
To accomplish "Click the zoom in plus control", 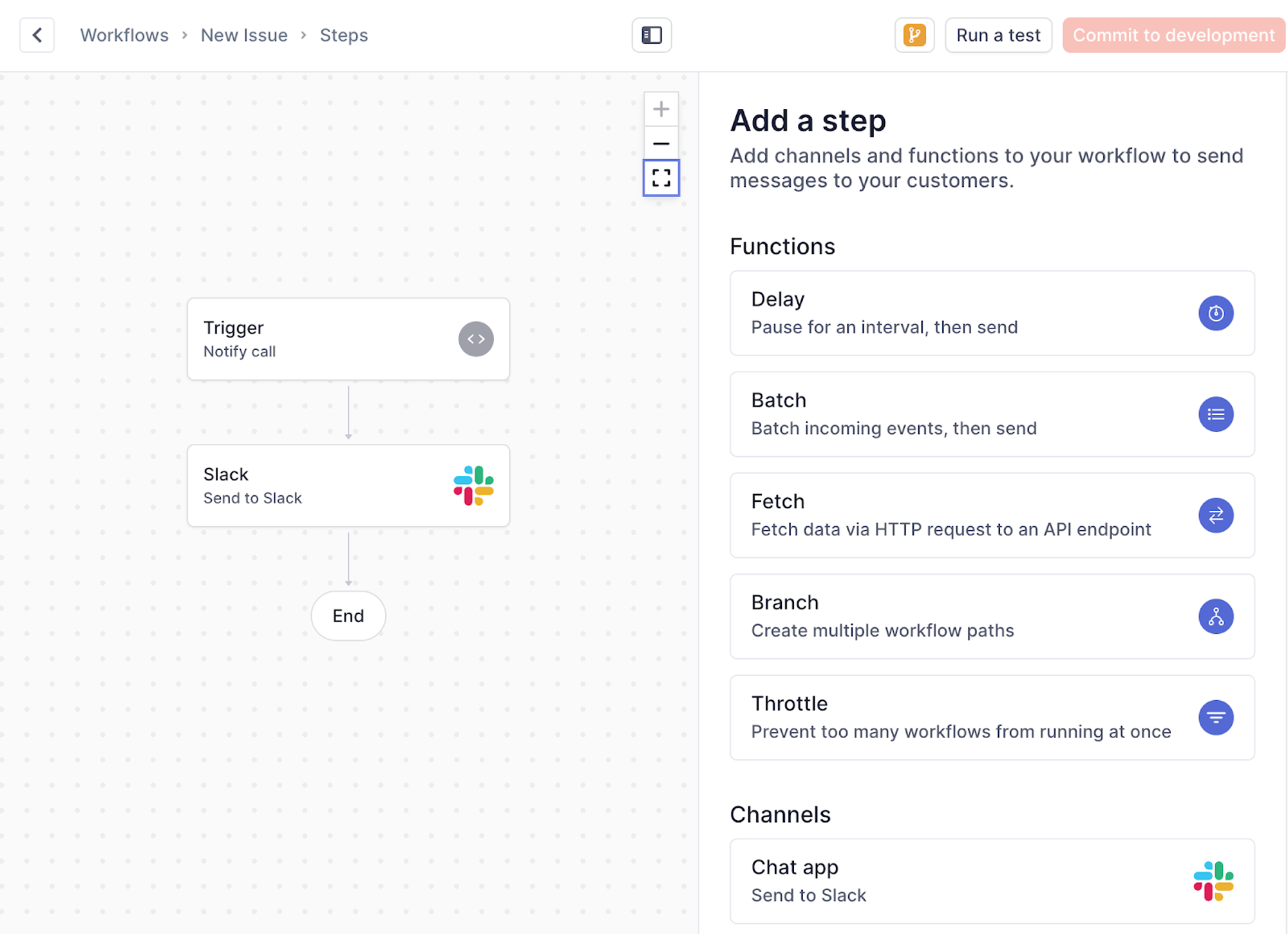I will [x=660, y=109].
